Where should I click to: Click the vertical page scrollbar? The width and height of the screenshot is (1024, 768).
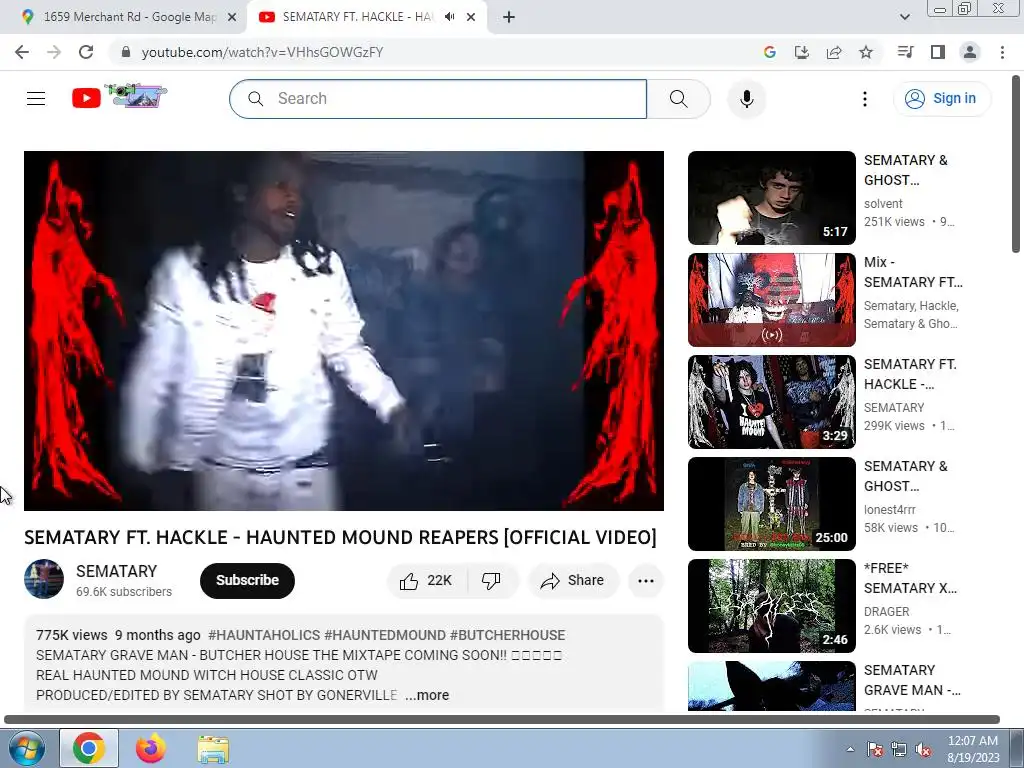point(1016,163)
